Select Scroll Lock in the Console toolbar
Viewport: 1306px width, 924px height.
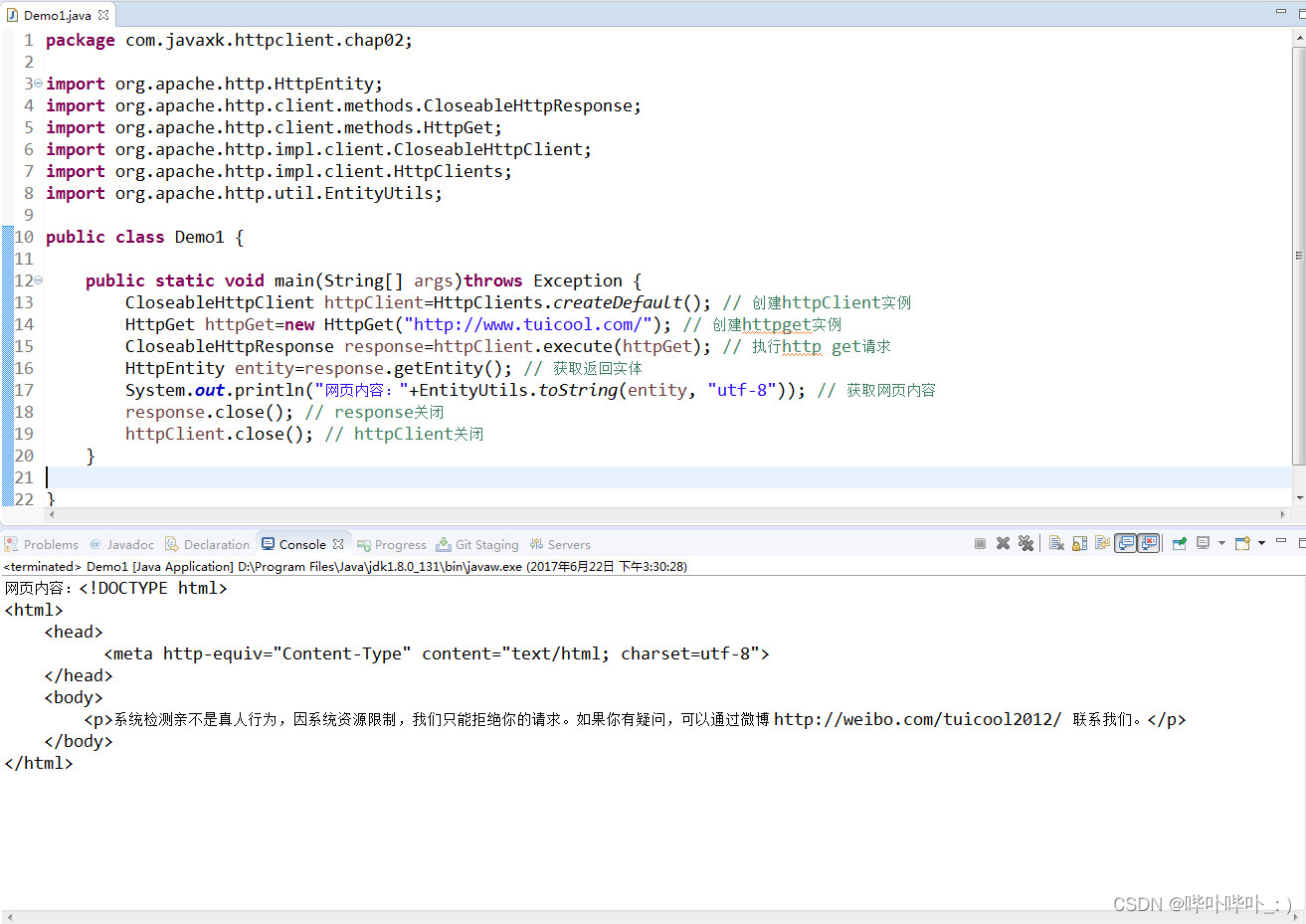click(1079, 543)
